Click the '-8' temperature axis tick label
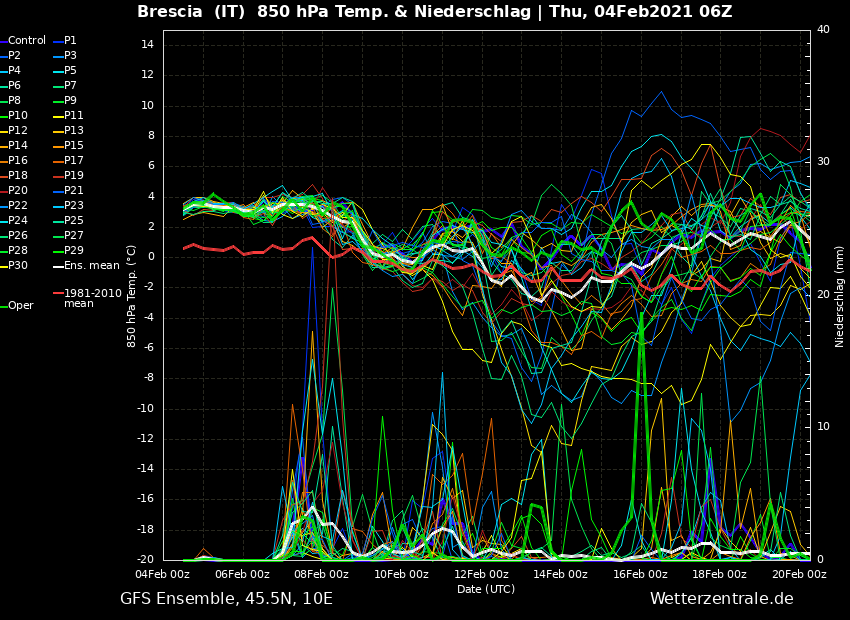Screen dimensions: 850x620 click(x=148, y=378)
